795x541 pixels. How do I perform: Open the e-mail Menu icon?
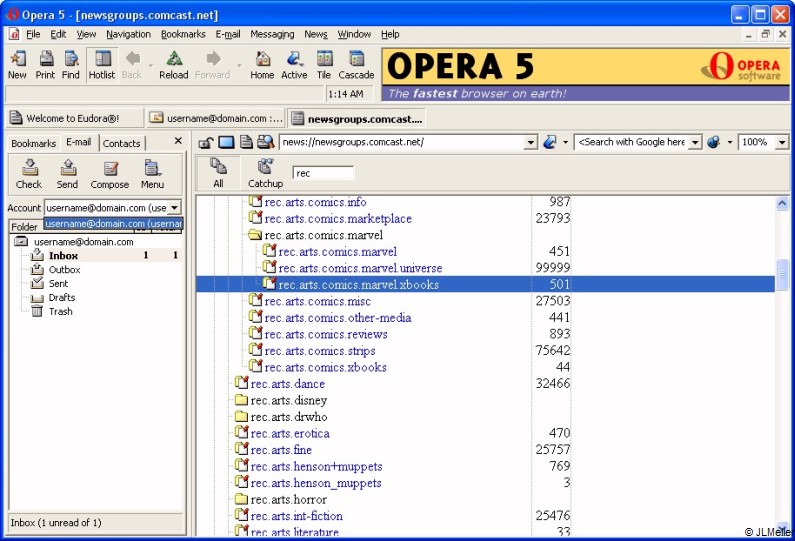coord(152,174)
